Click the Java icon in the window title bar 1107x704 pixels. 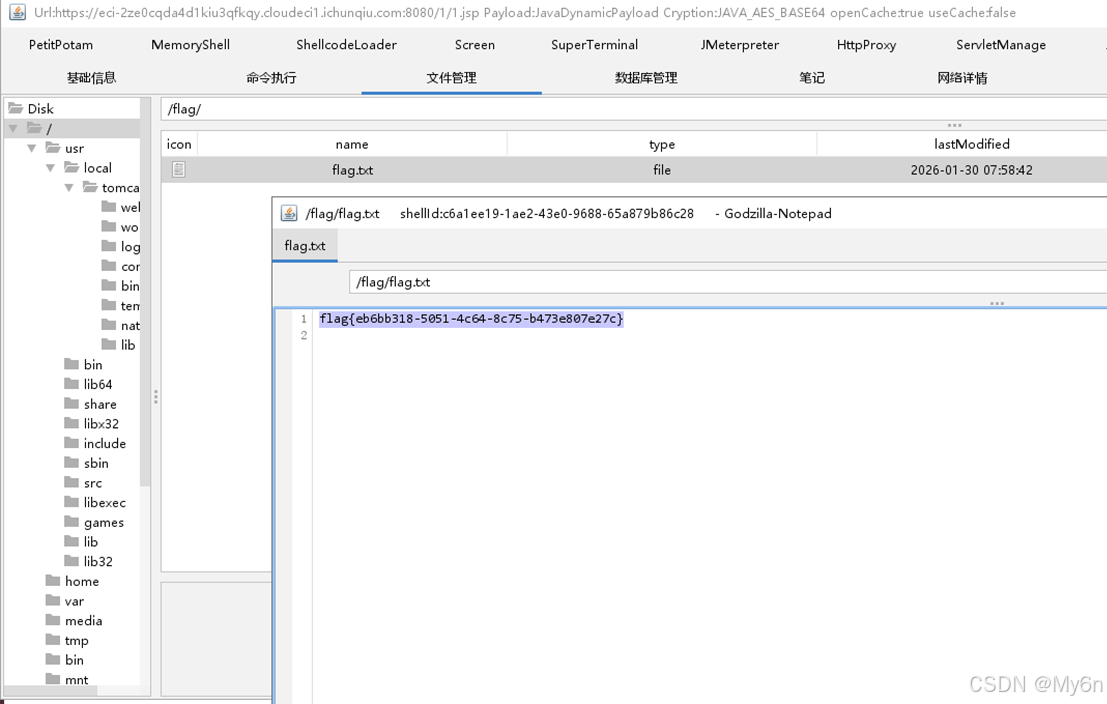point(18,12)
